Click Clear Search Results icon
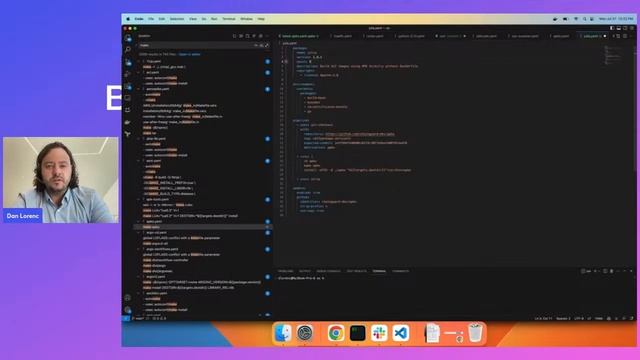Viewport: 640px width, 360px height. pyautogui.click(x=241, y=36)
